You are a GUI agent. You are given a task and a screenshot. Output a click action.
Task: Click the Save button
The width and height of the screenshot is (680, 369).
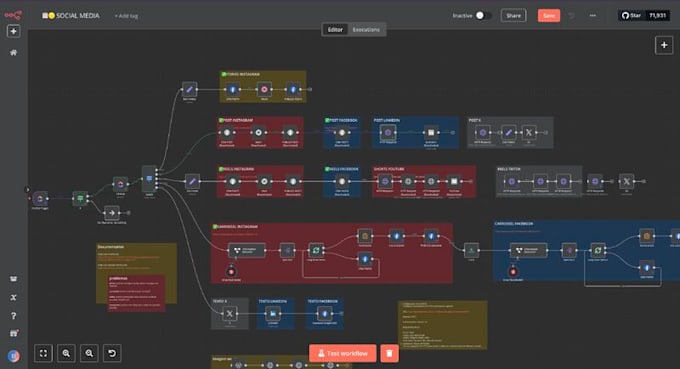(x=549, y=16)
